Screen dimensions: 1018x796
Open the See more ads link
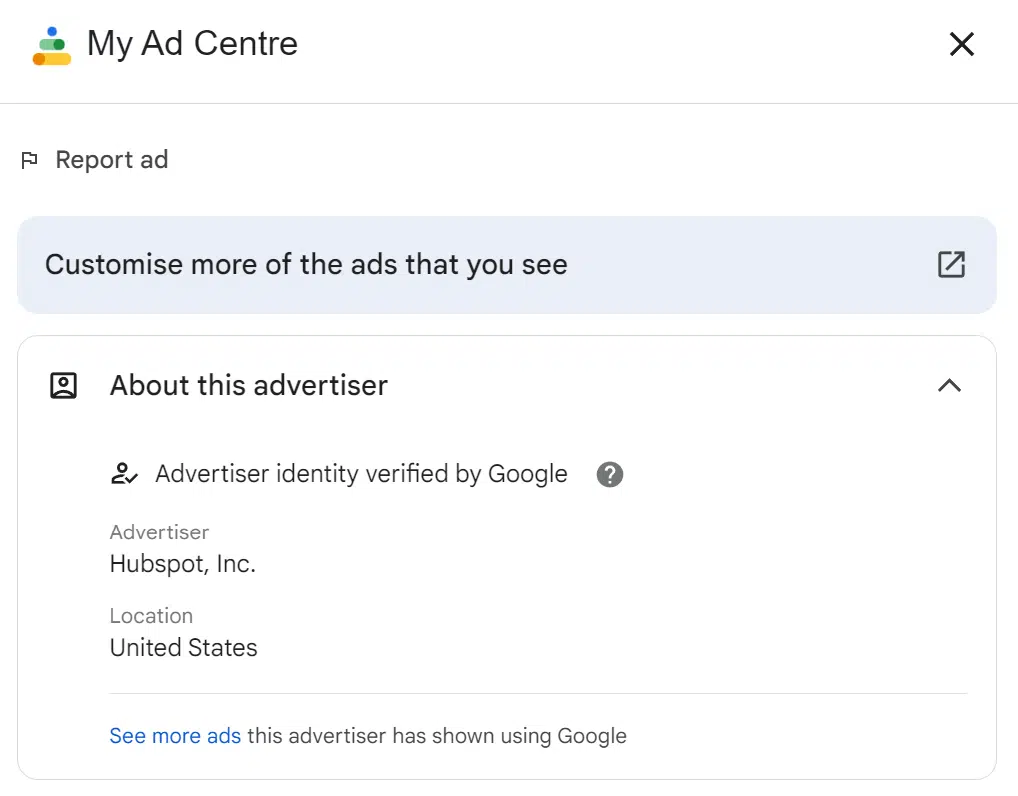click(175, 736)
